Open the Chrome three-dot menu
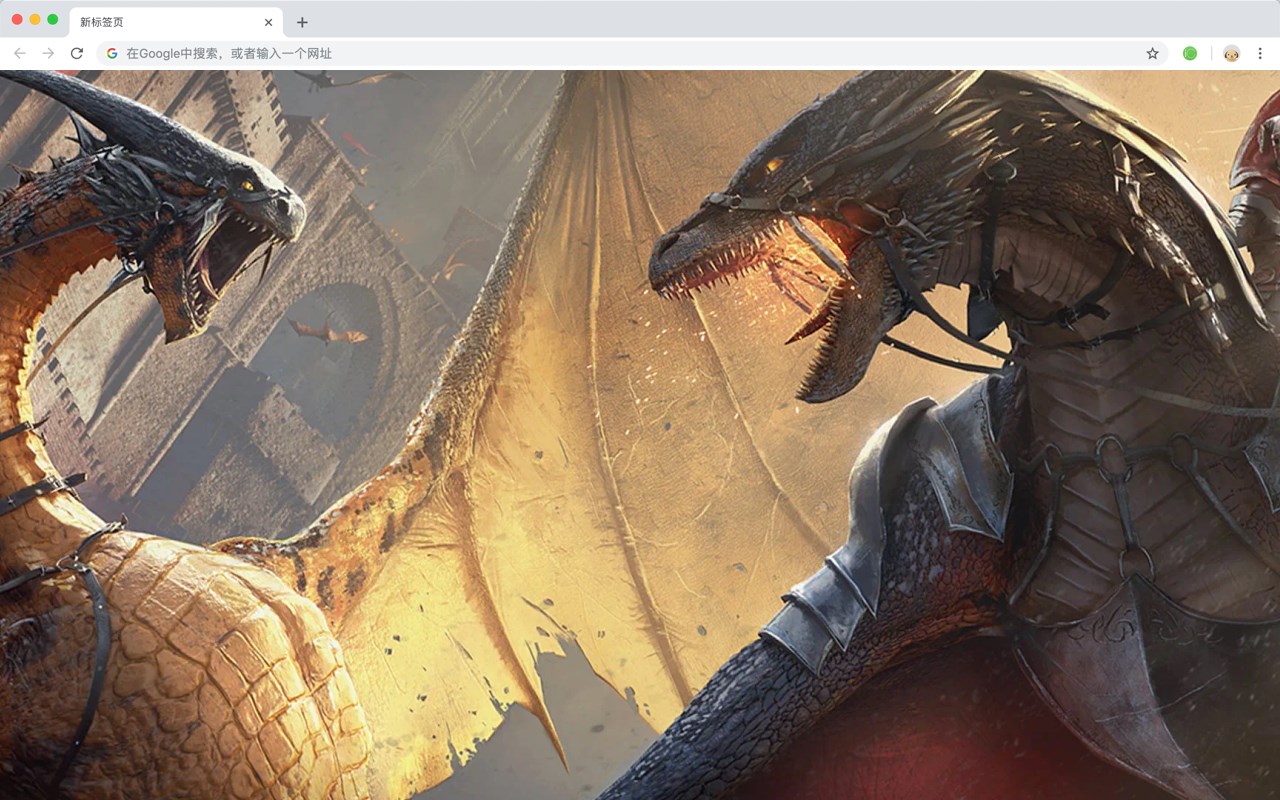1280x800 pixels. pos(1260,53)
